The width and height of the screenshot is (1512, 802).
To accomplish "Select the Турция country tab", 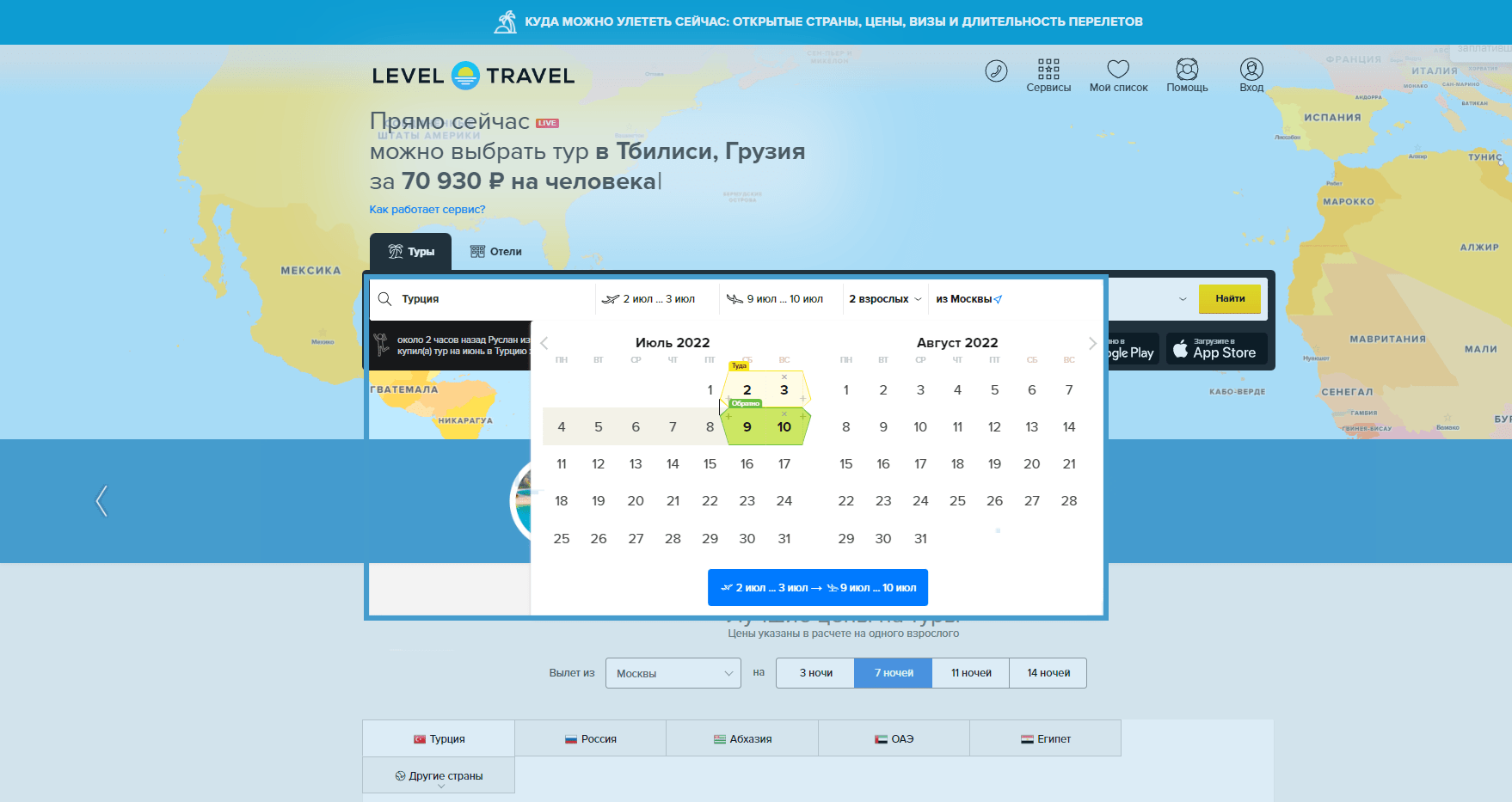I will (x=439, y=738).
